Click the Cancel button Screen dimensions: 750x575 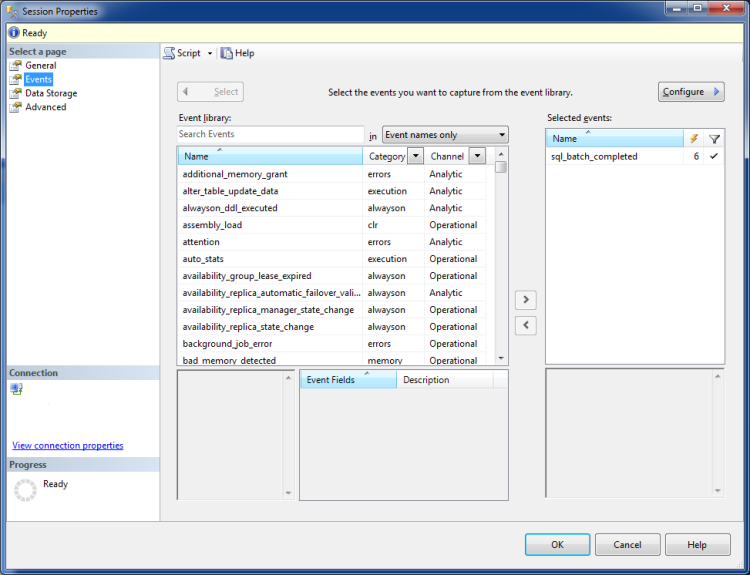point(628,544)
